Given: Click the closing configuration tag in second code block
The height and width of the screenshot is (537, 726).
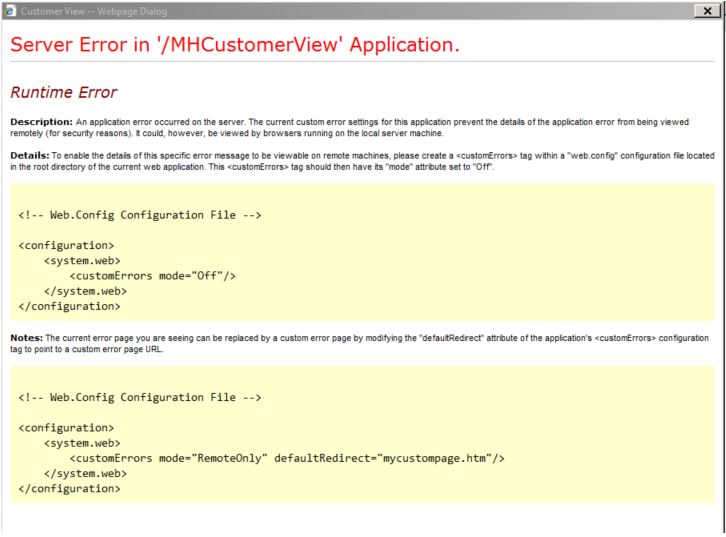Looking at the screenshot, I should click(x=70, y=489).
